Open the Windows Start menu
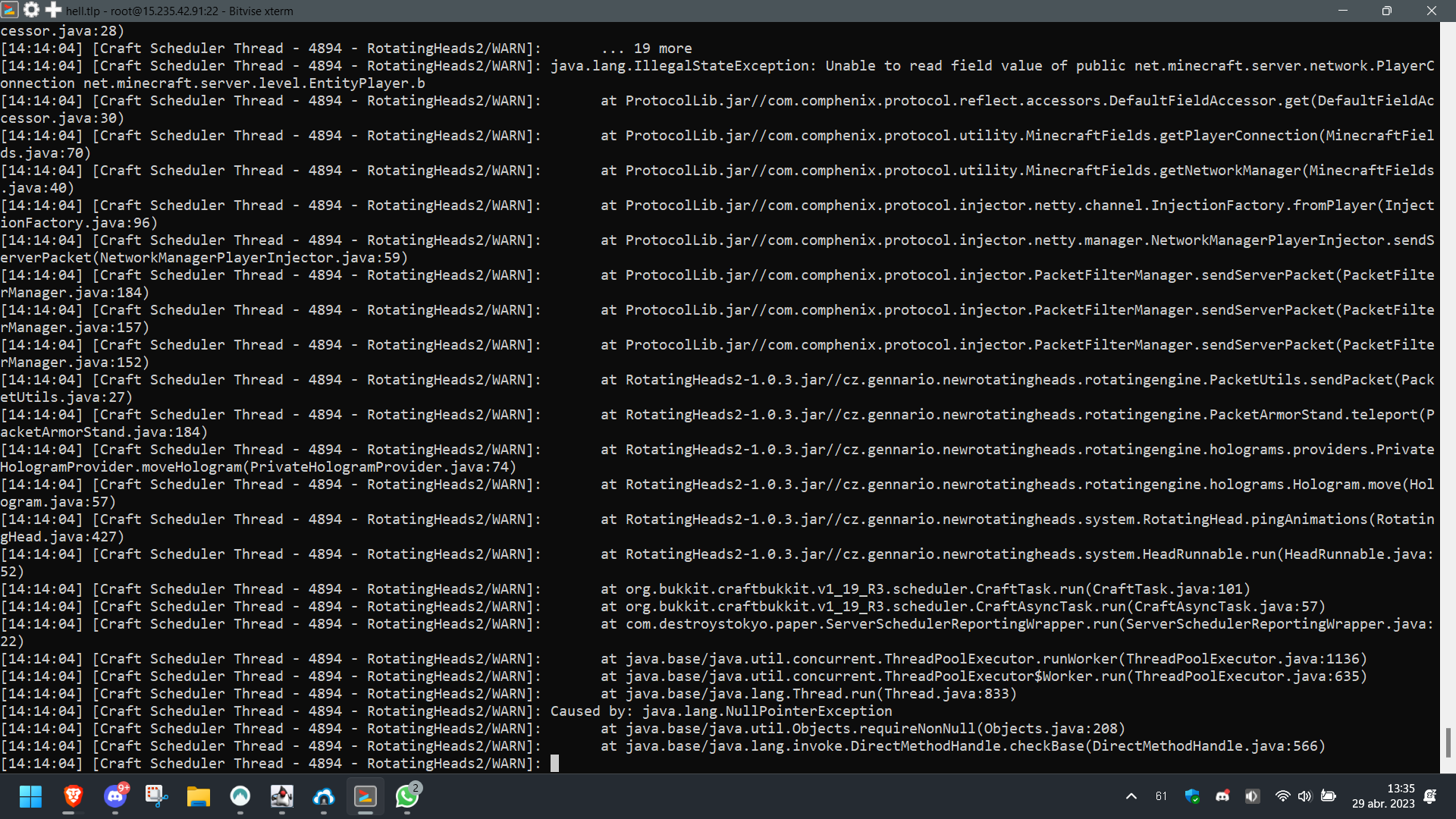The image size is (1456, 819). tap(31, 797)
